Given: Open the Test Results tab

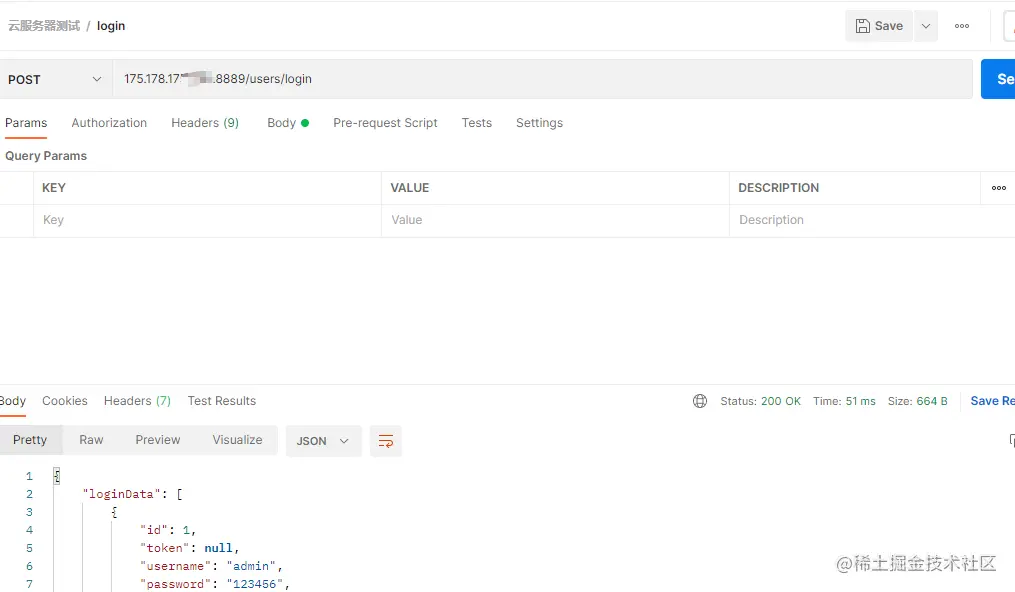Looking at the screenshot, I should (221, 401).
